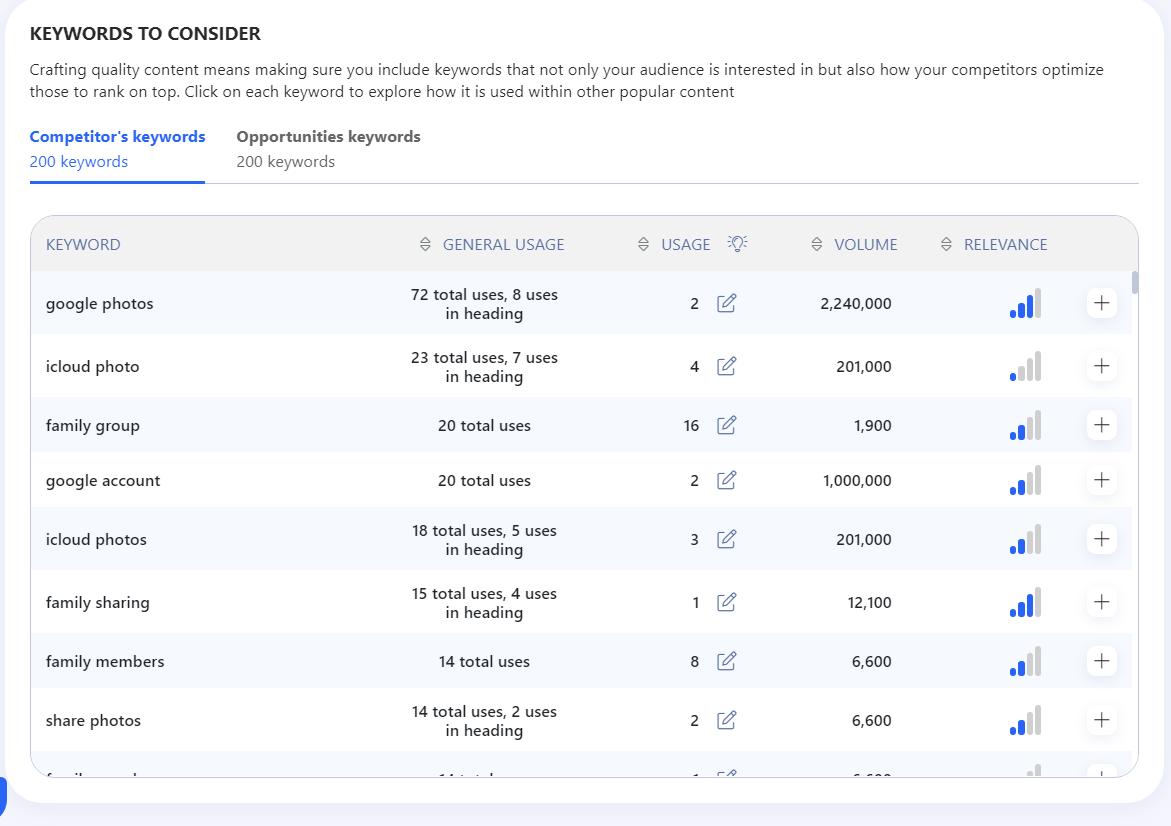Open the google photos keyword
The height and width of the screenshot is (826, 1171).
tap(99, 303)
